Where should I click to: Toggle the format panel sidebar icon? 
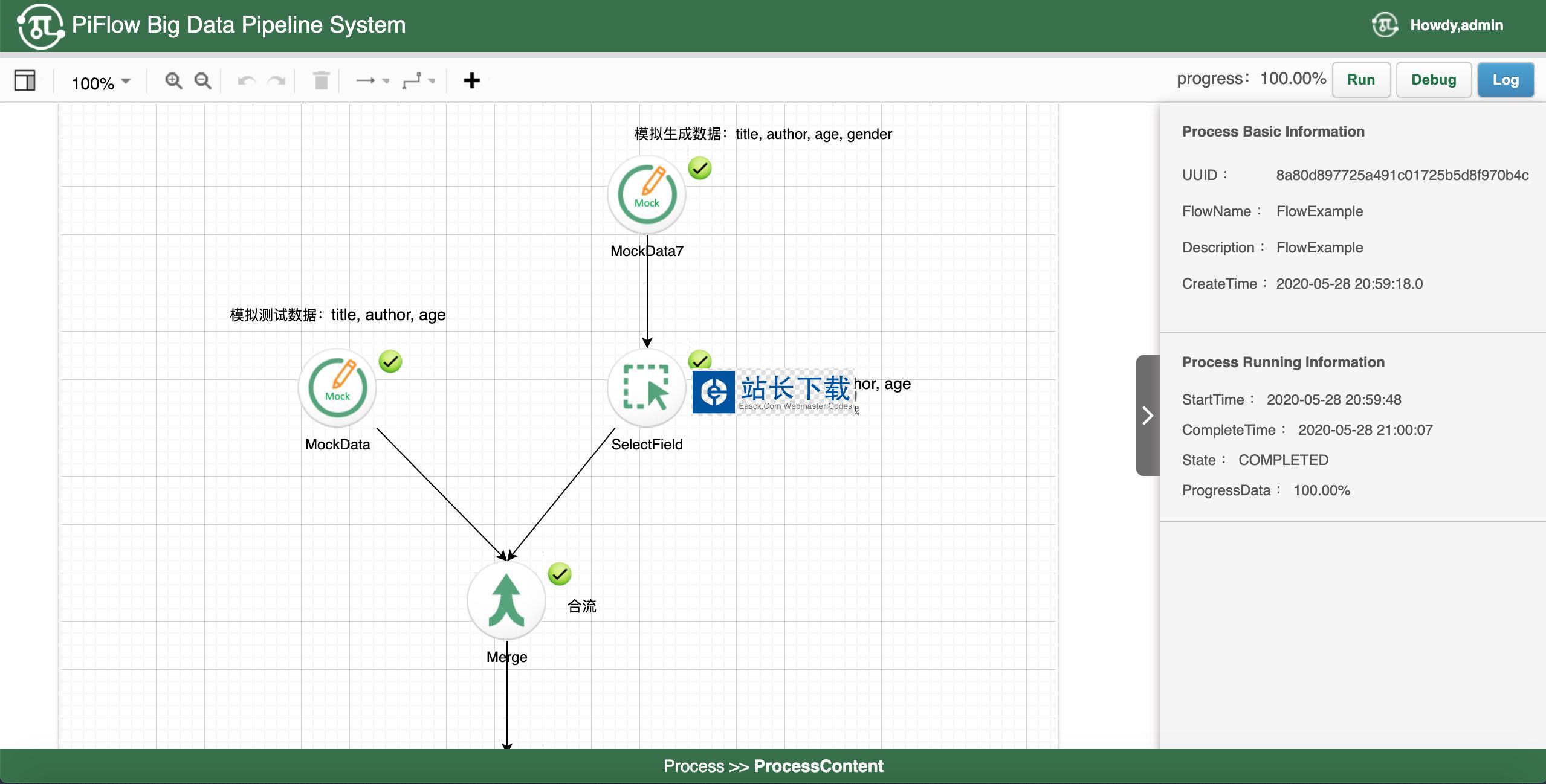pos(25,80)
